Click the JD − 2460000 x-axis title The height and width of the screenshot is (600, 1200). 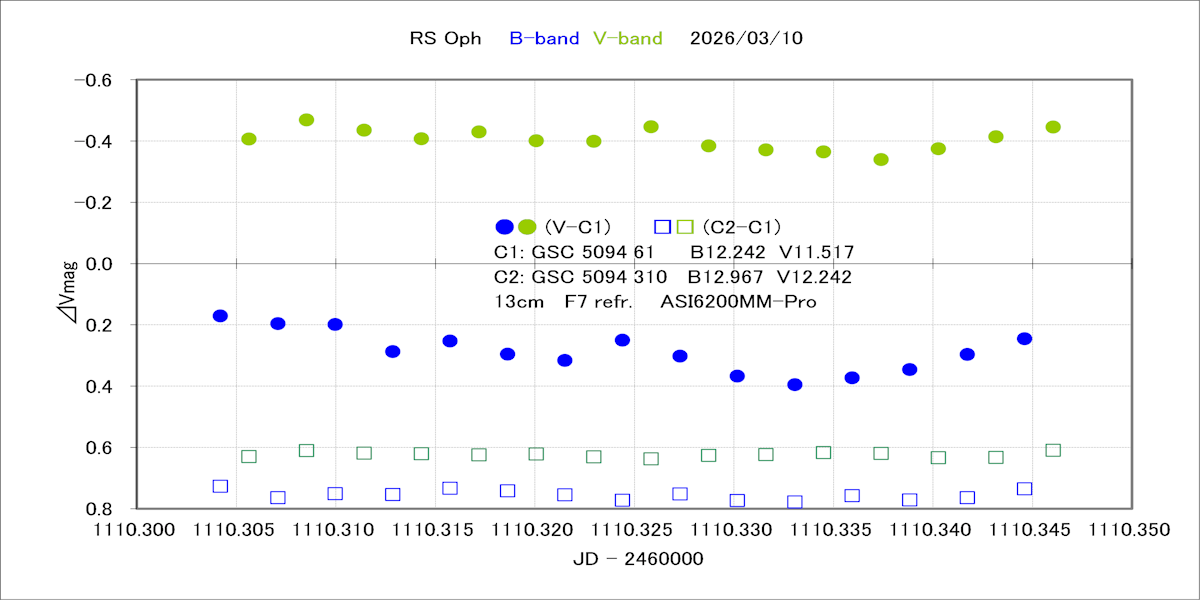638,559
